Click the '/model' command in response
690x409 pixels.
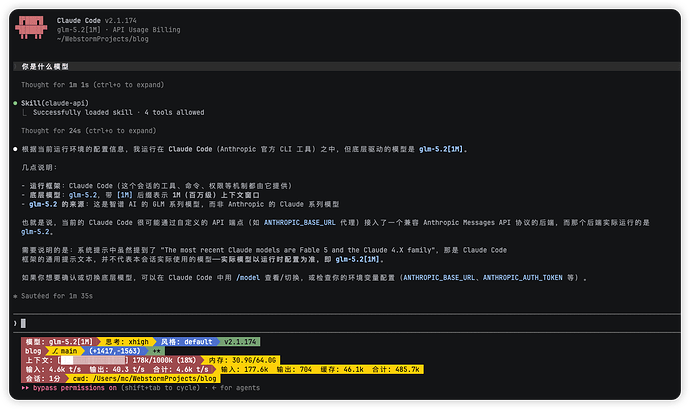(248, 278)
